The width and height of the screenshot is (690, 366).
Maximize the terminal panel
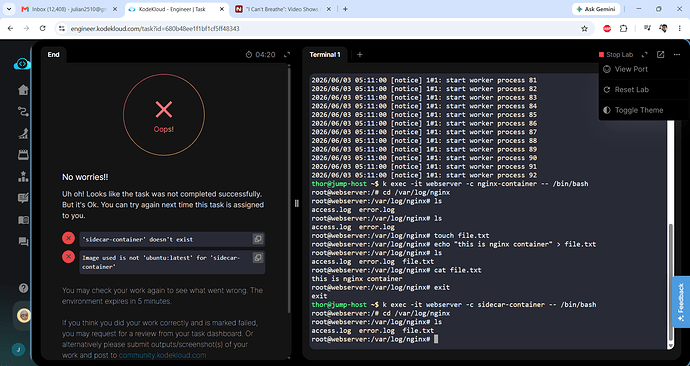tap(644, 55)
